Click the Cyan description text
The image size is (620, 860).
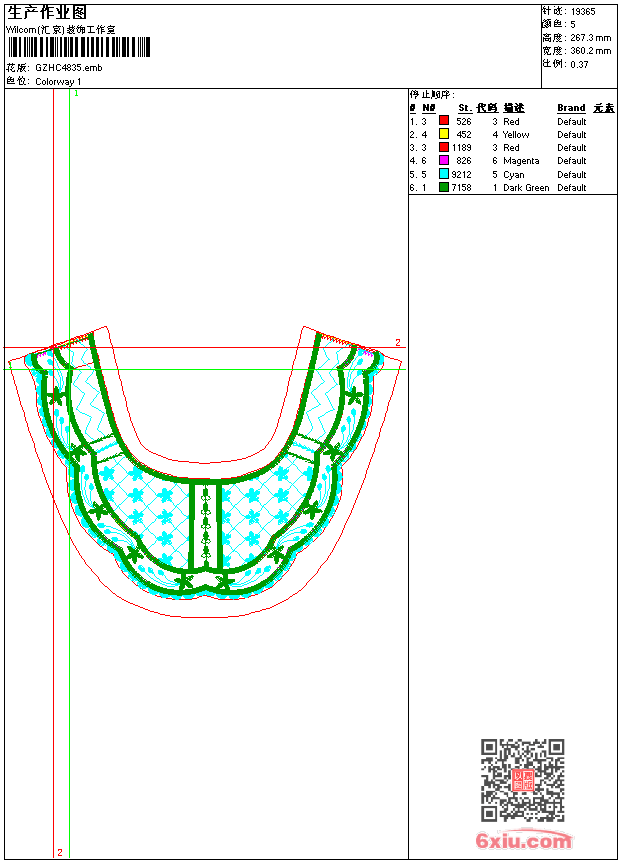pyautogui.click(x=514, y=175)
